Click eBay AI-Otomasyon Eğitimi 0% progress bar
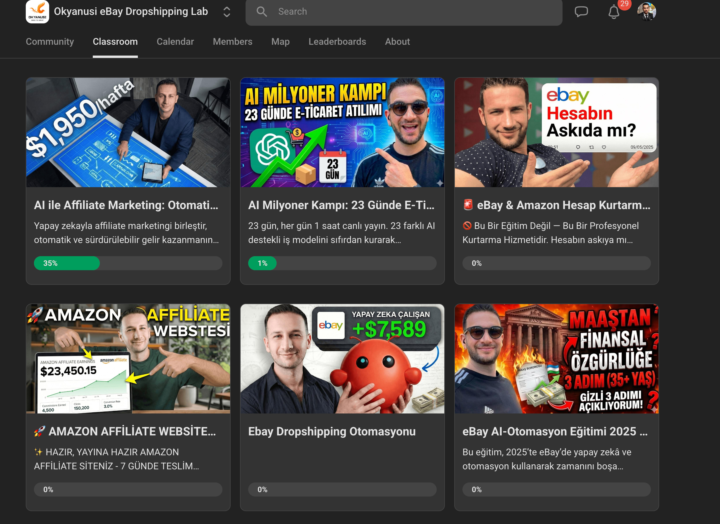 (557, 490)
